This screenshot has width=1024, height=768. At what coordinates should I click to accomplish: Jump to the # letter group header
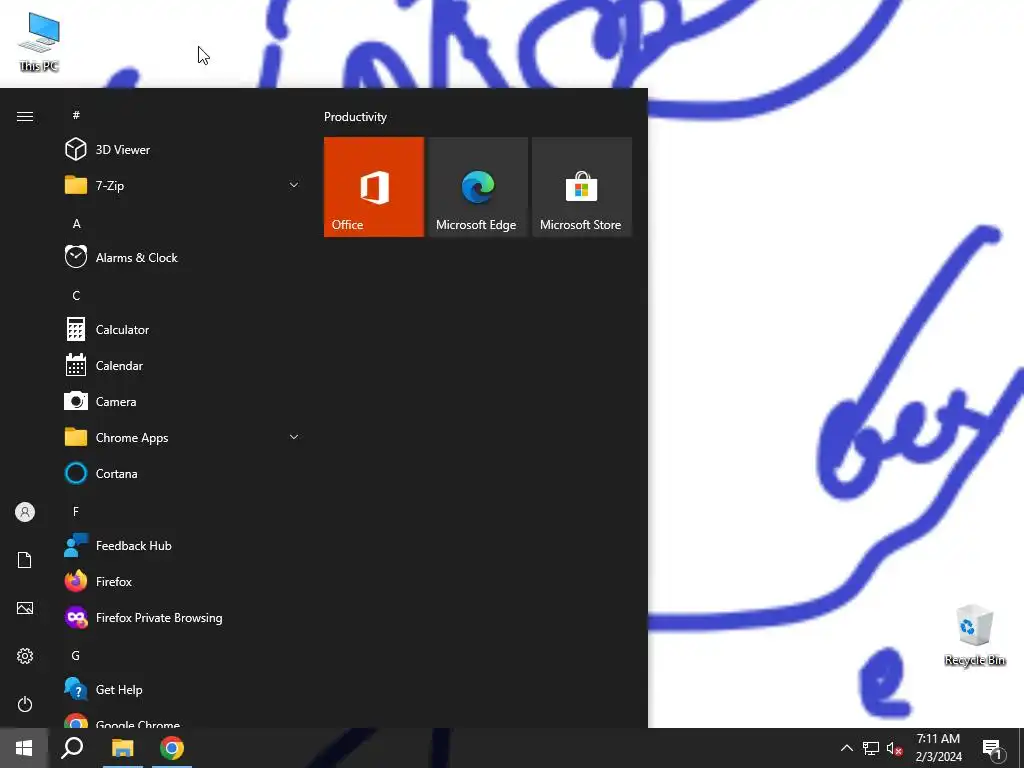pyautogui.click(x=76, y=115)
